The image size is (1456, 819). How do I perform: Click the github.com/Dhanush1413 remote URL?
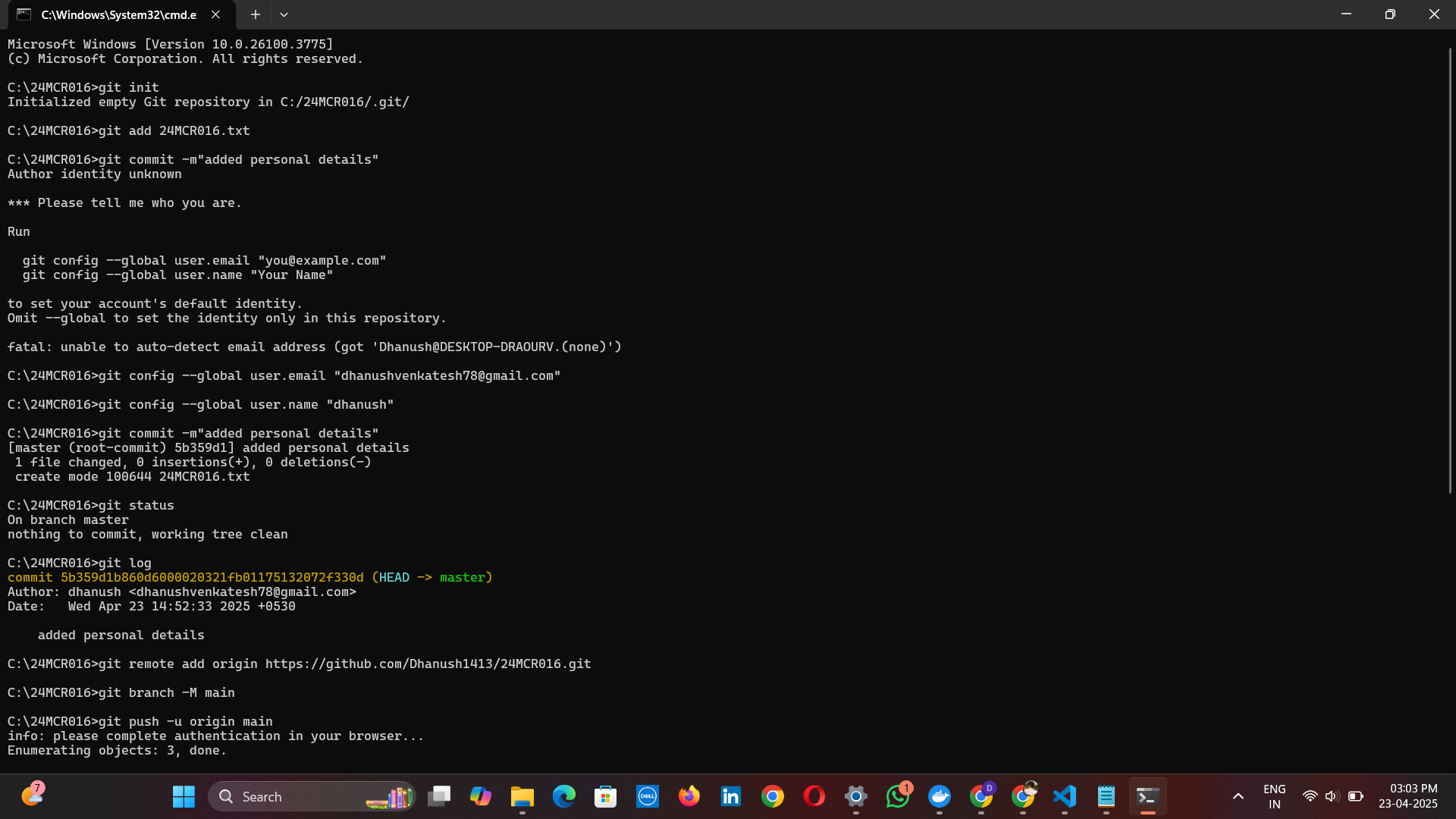coord(428,664)
